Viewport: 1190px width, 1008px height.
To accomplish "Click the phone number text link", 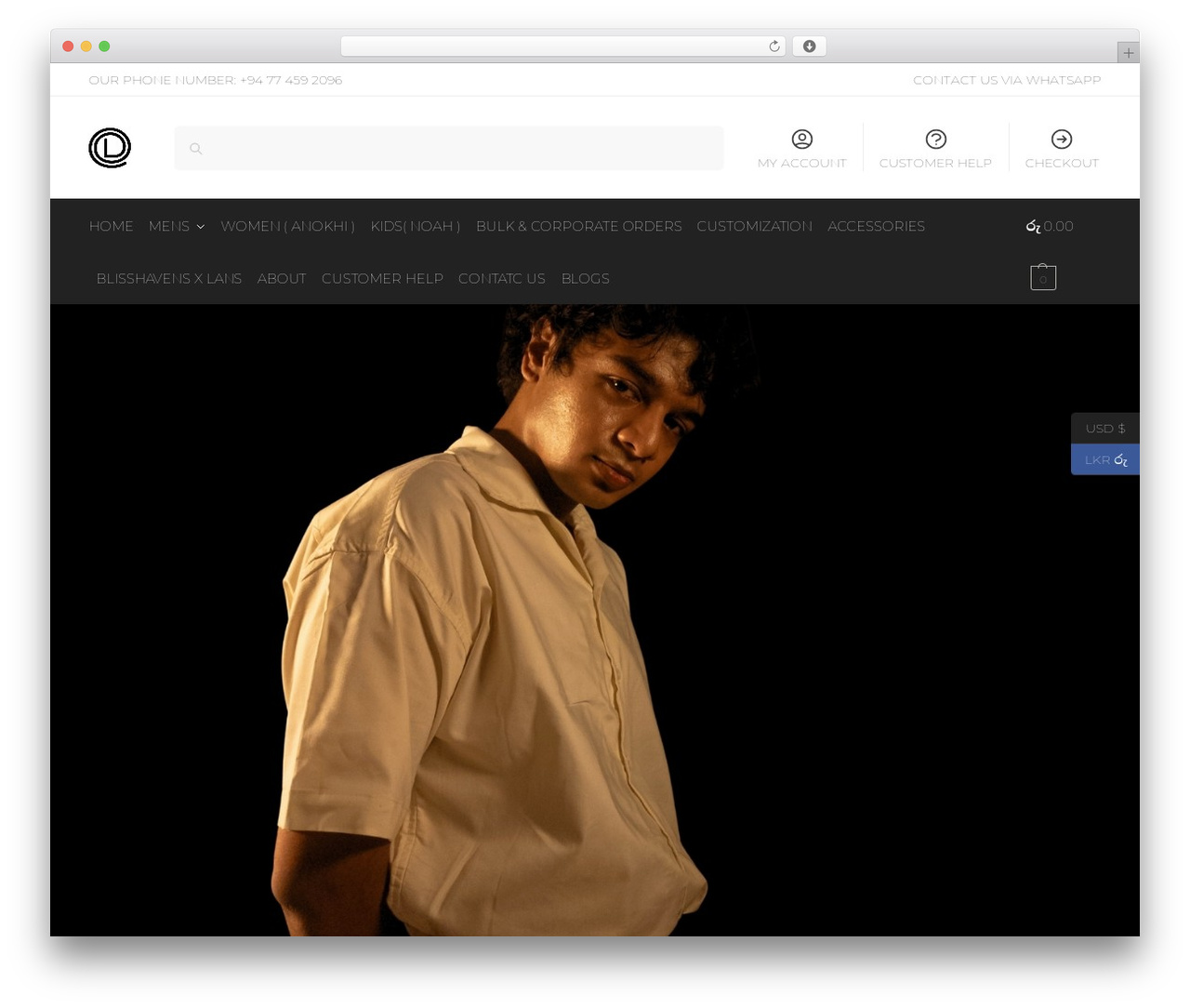I will 216,80.
